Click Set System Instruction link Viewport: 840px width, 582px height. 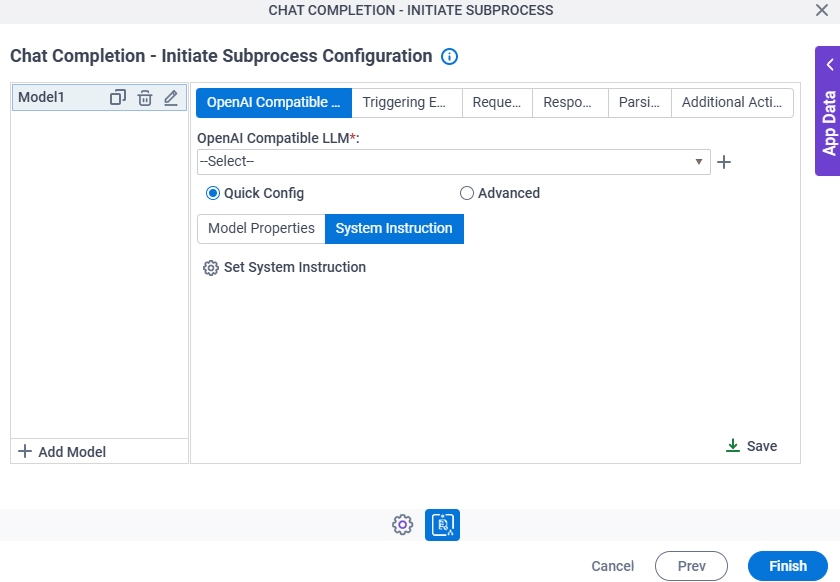[295, 267]
